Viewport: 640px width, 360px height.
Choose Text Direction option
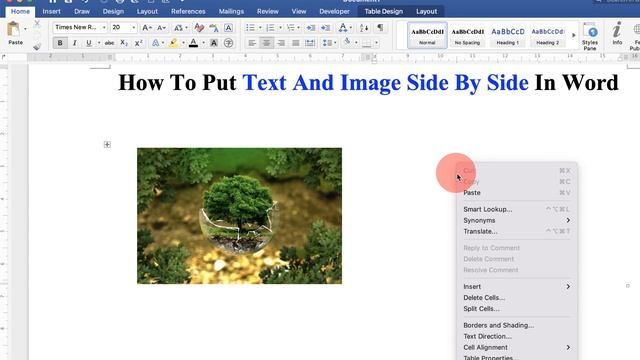tap(517, 336)
